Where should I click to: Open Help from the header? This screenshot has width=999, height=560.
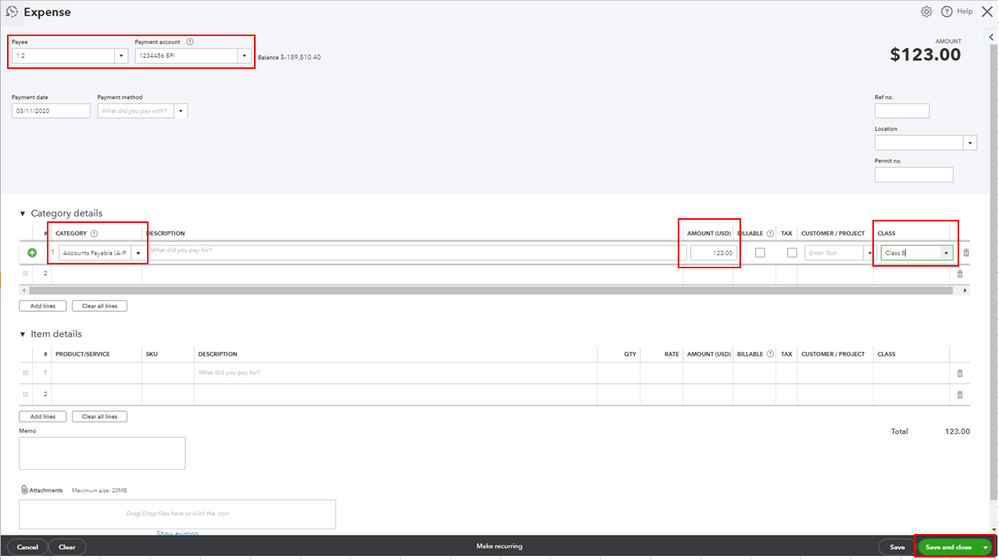tap(958, 11)
